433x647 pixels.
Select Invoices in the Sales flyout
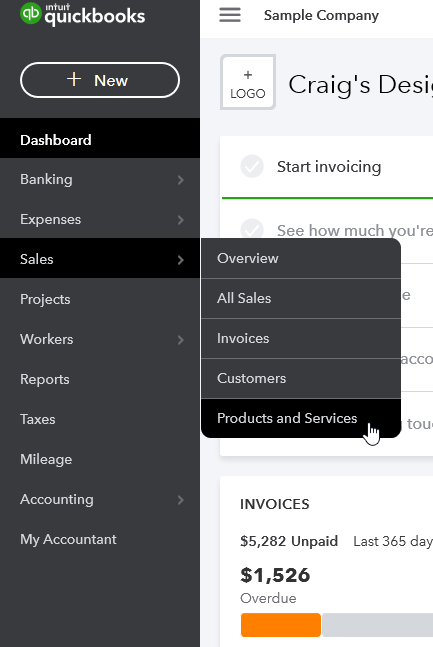(301, 338)
